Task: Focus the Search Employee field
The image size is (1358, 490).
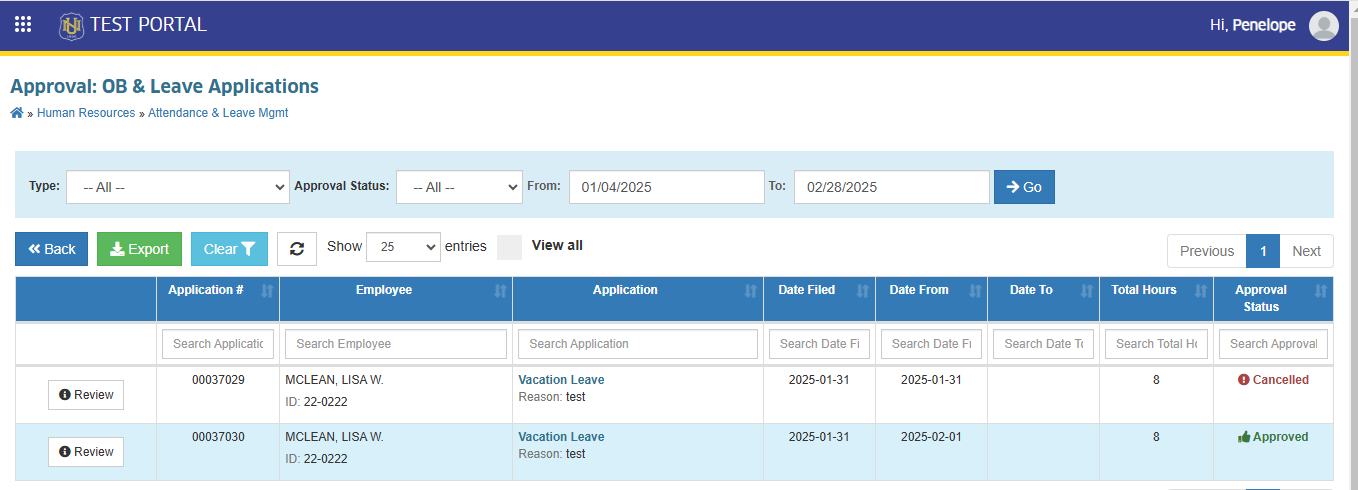Action: tap(396, 344)
